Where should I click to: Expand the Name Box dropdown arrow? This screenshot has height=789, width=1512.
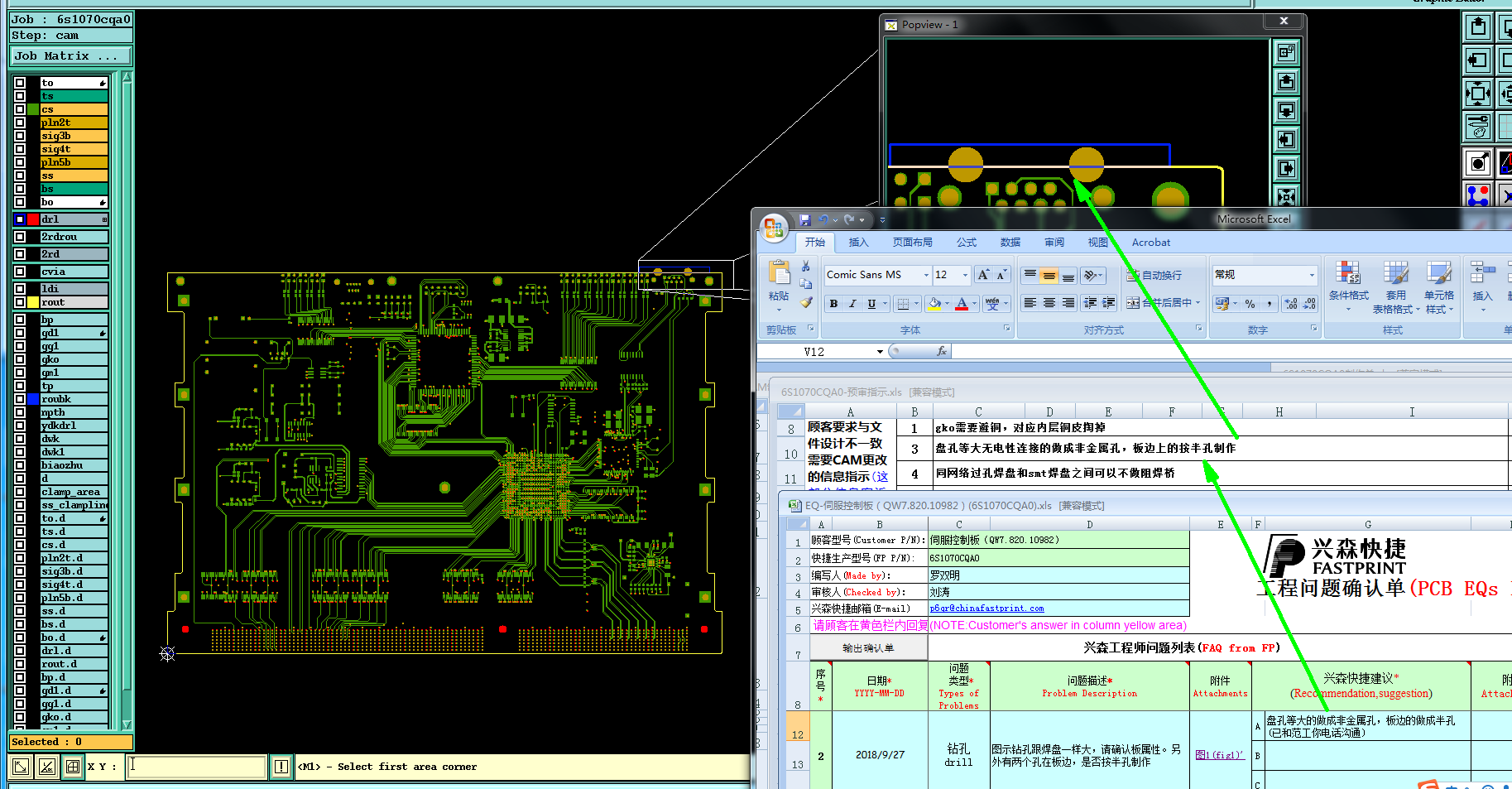[880, 352]
